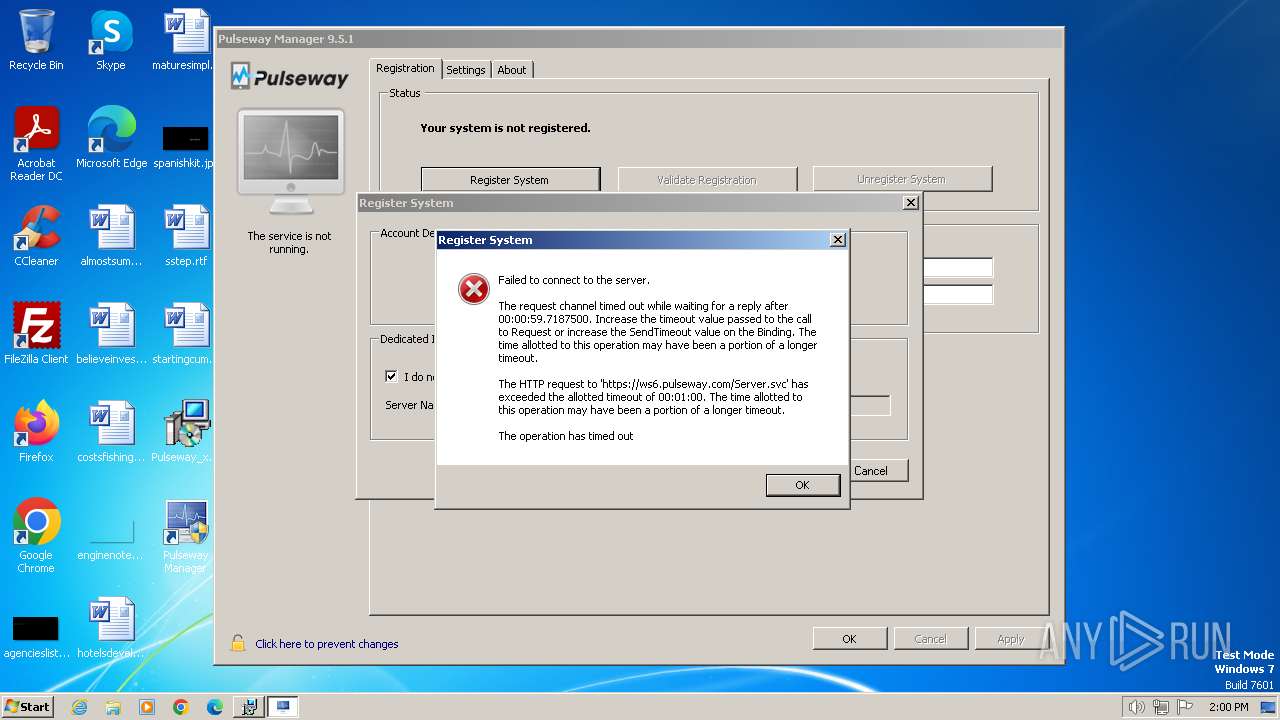Open Microsoft Edge desktop shortcut

click(111, 138)
